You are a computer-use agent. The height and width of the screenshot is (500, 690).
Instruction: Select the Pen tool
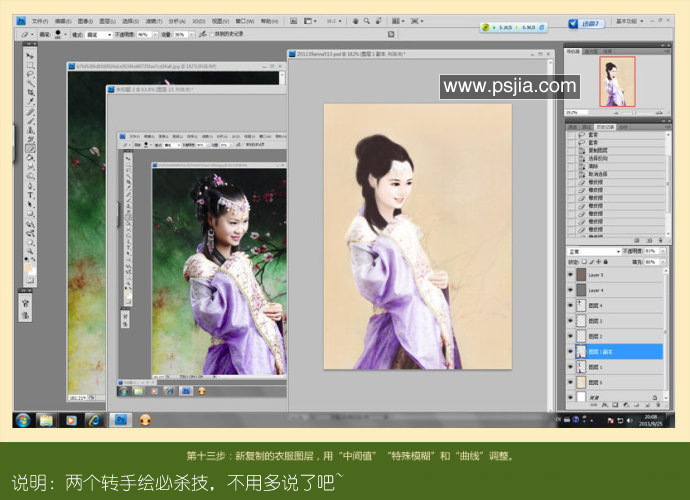[x=30, y=187]
